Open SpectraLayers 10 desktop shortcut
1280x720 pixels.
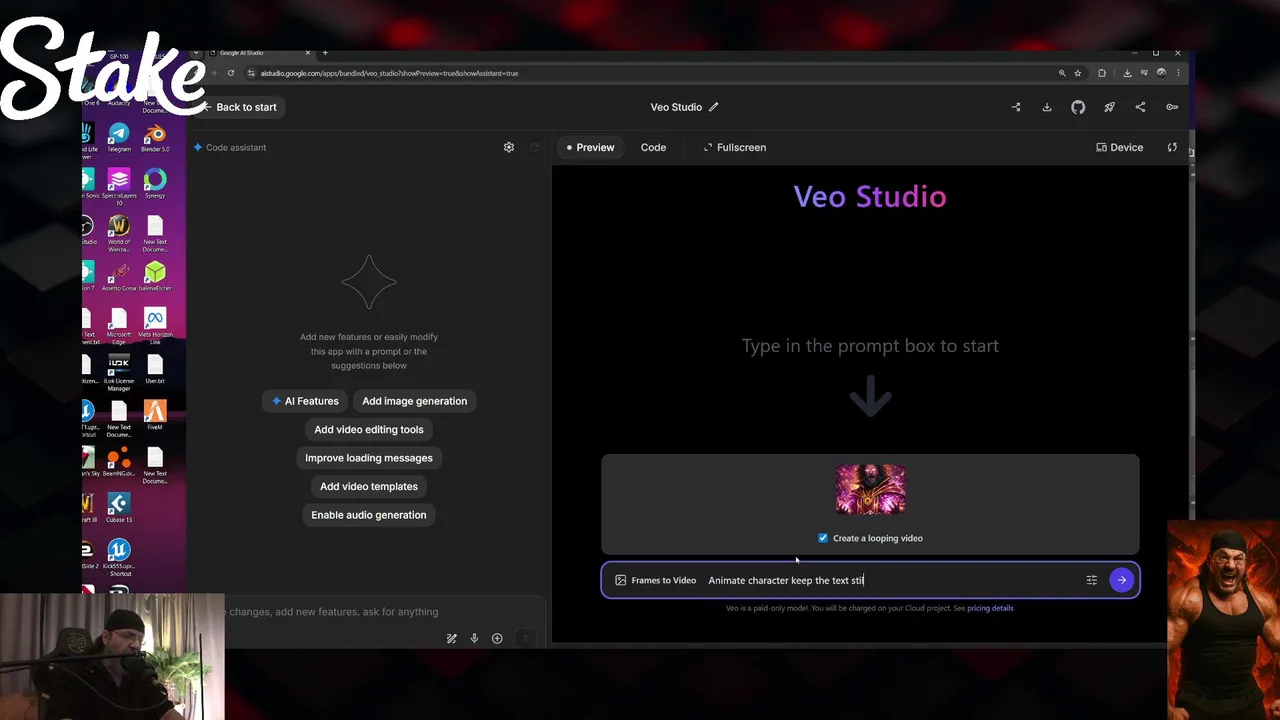pos(119,185)
